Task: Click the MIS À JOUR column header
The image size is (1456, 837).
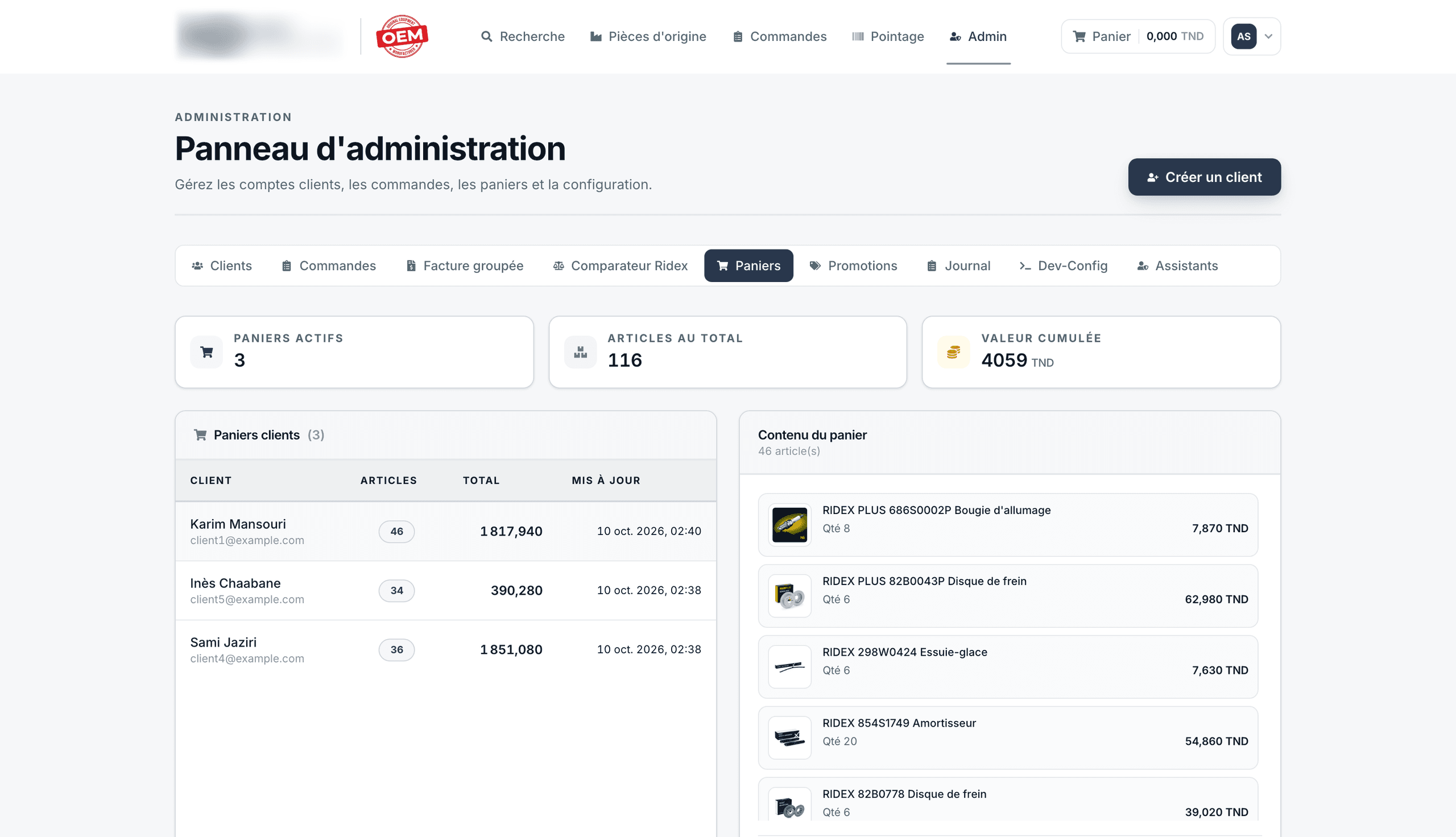Action: click(606, 480)
